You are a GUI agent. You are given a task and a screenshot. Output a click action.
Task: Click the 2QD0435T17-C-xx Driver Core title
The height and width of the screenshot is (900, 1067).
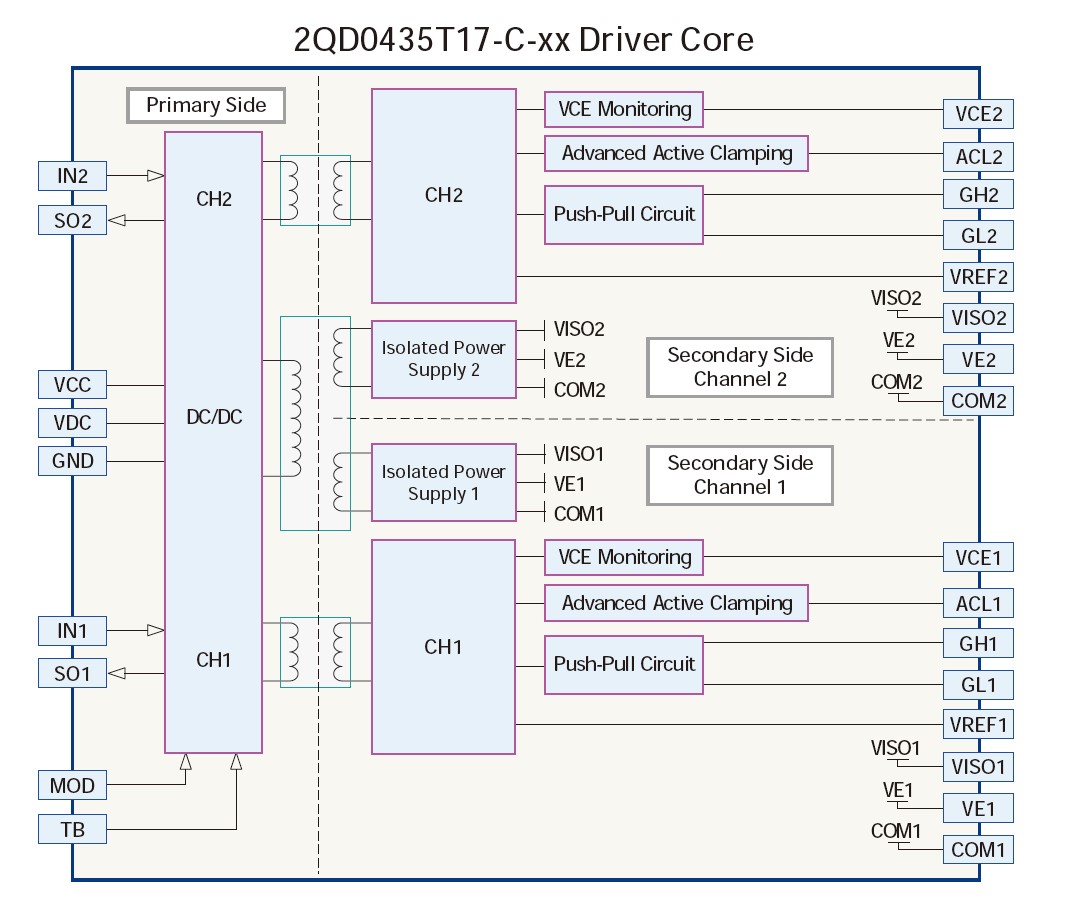pyautogui.click(x=523, y=40)
